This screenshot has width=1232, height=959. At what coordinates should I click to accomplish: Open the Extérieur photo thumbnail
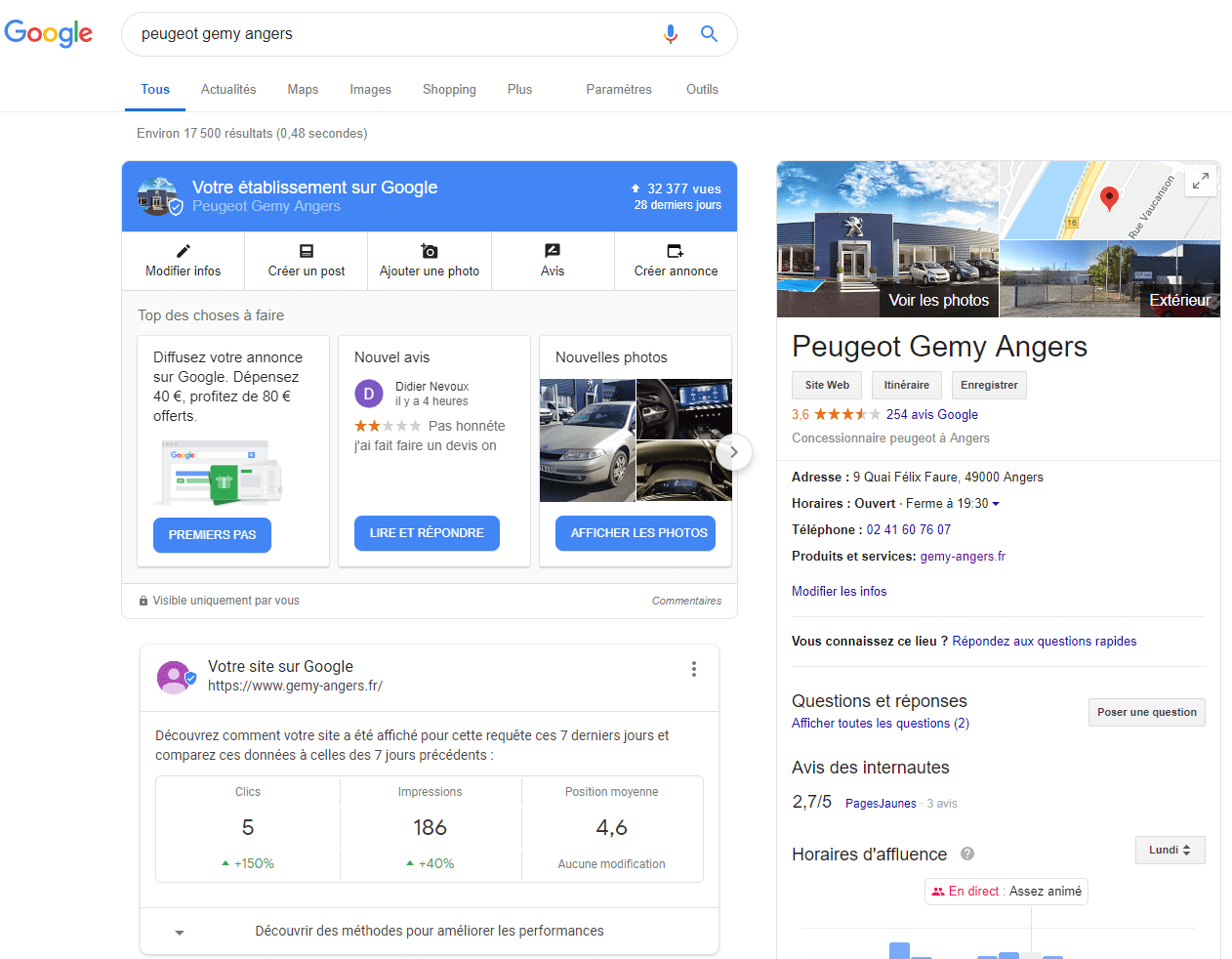click(x=1111, y=279)
